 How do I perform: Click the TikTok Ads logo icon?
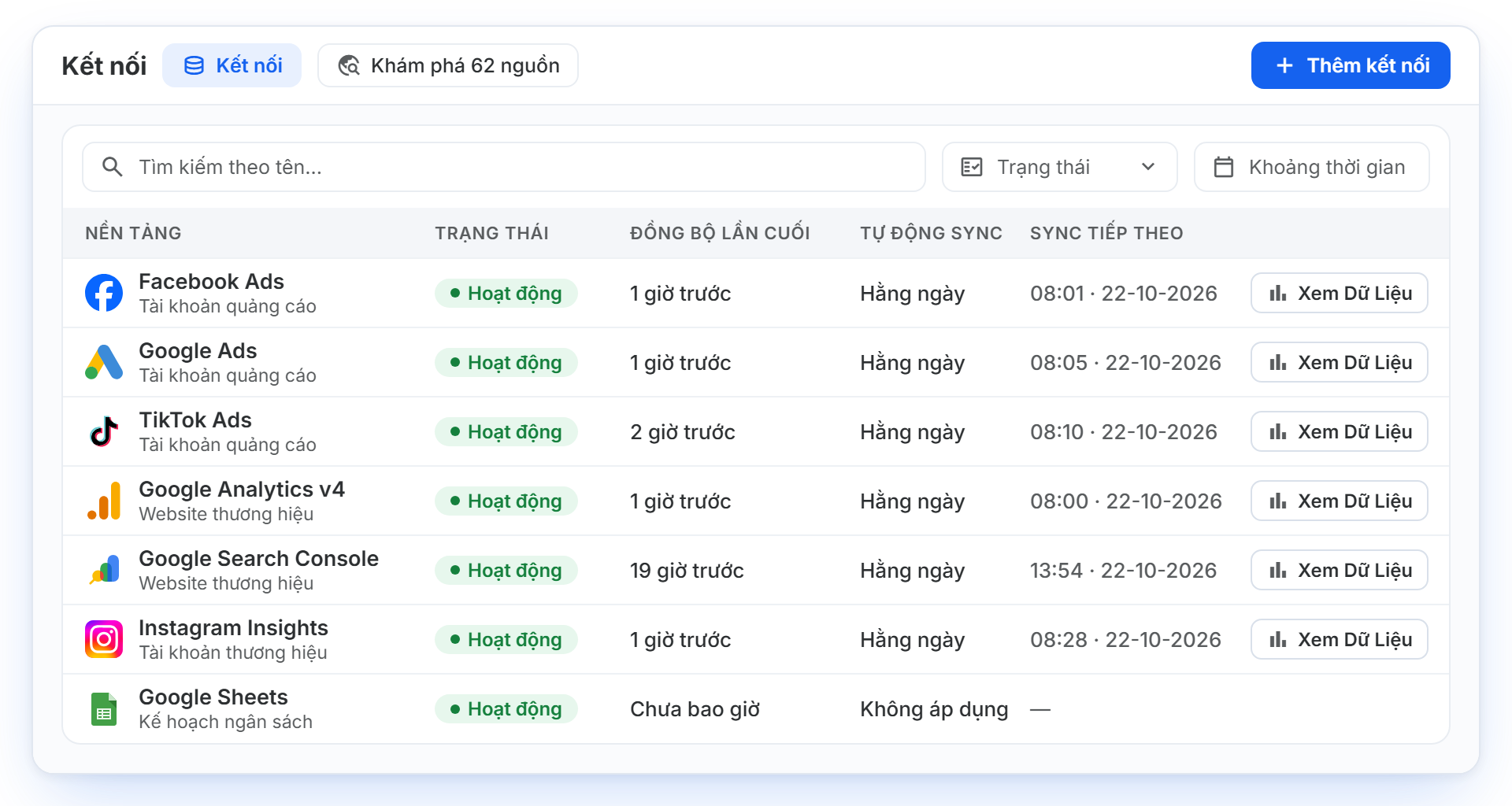(104, 431)
